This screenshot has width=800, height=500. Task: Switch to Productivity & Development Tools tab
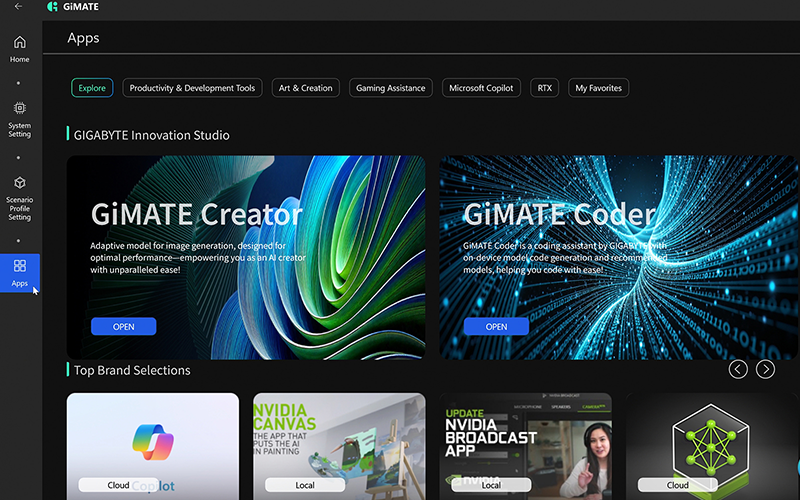pyautogui.click(x=192, y=88)
